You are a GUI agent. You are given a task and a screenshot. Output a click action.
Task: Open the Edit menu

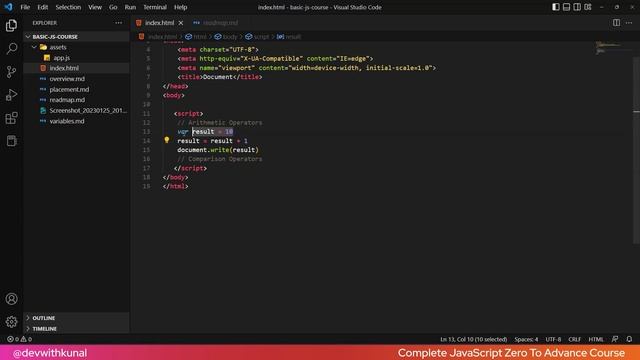(x=42, y=7)
